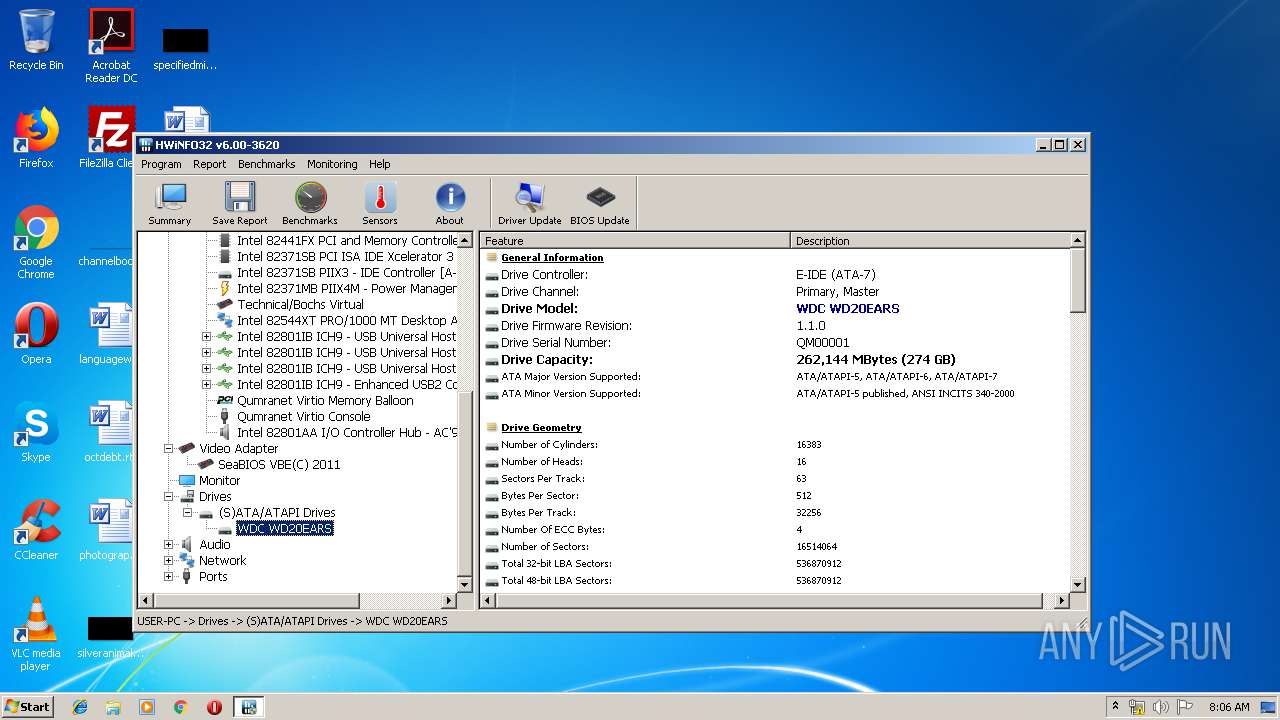1280x720 pixels.
Task: Click the Drive Capacity row
Action: [x=776, y=360]
